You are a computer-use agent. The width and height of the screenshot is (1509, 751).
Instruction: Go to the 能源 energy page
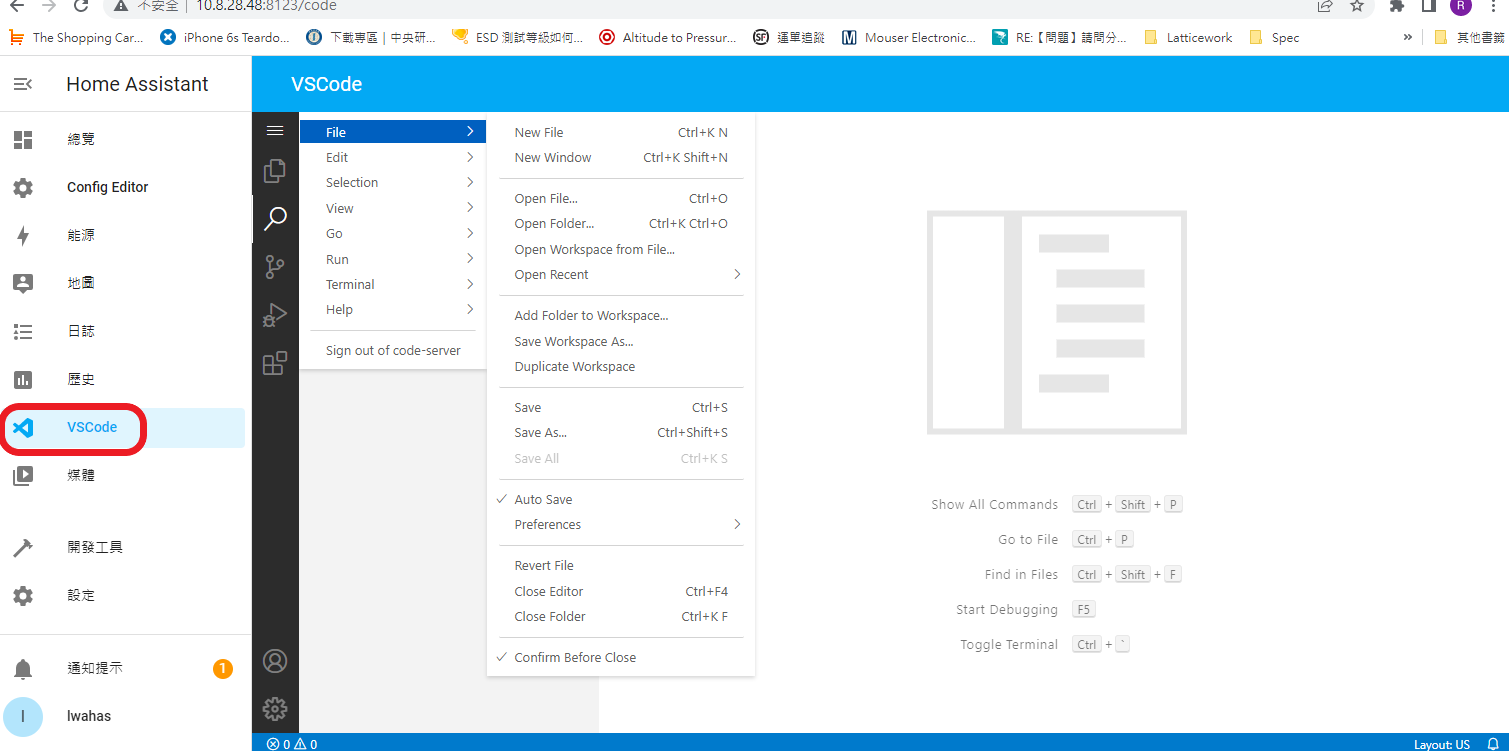(125, 235)
